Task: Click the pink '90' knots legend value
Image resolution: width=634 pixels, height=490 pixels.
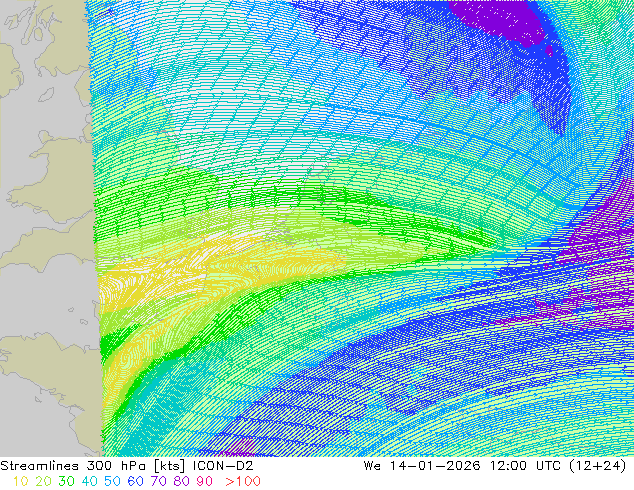Action: (x=205, y=481)
